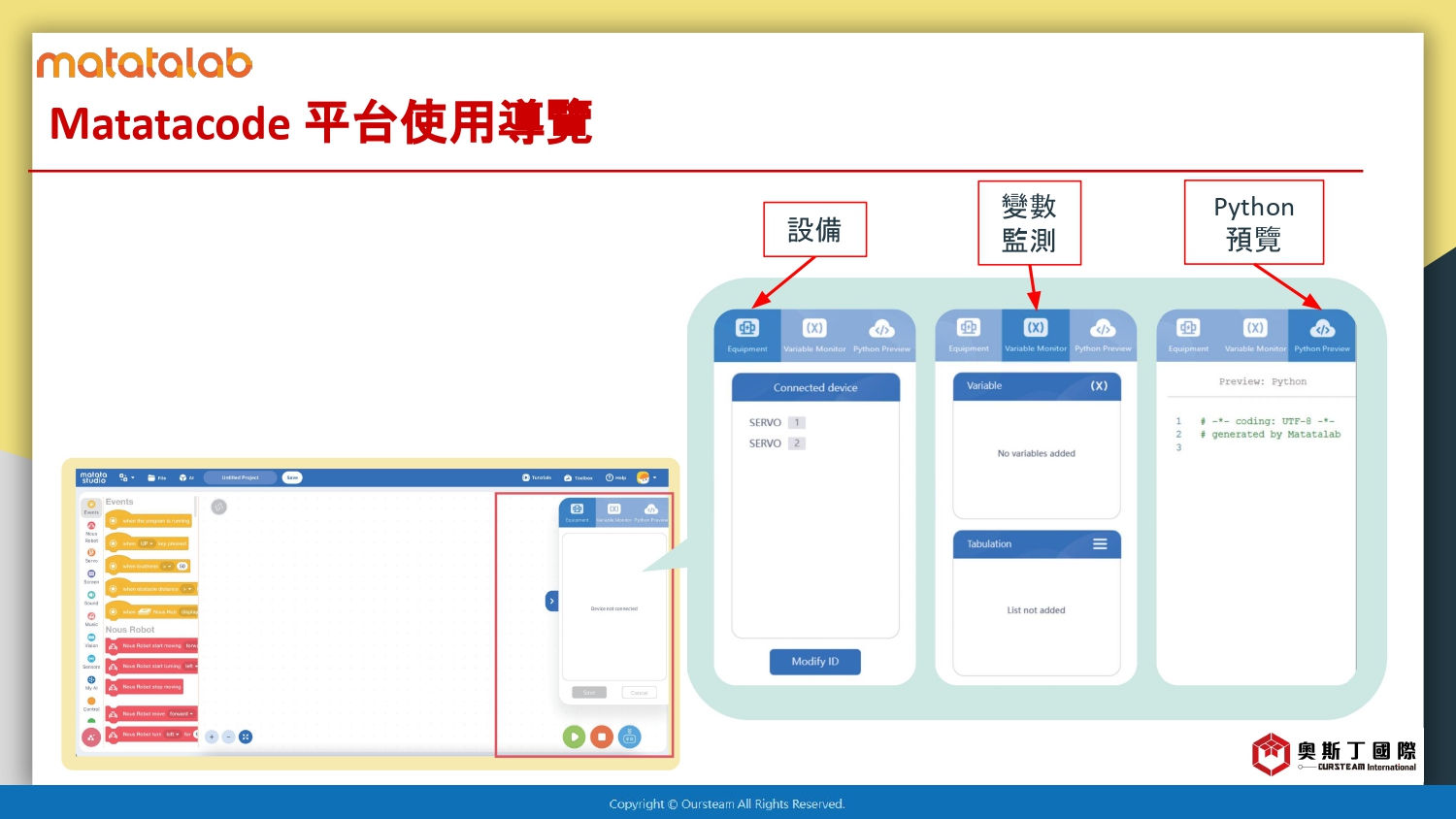Open the 'forward' dropdown in Nous Robot move block
Viewport: 1456px width, 819px height.
point(182,713)
